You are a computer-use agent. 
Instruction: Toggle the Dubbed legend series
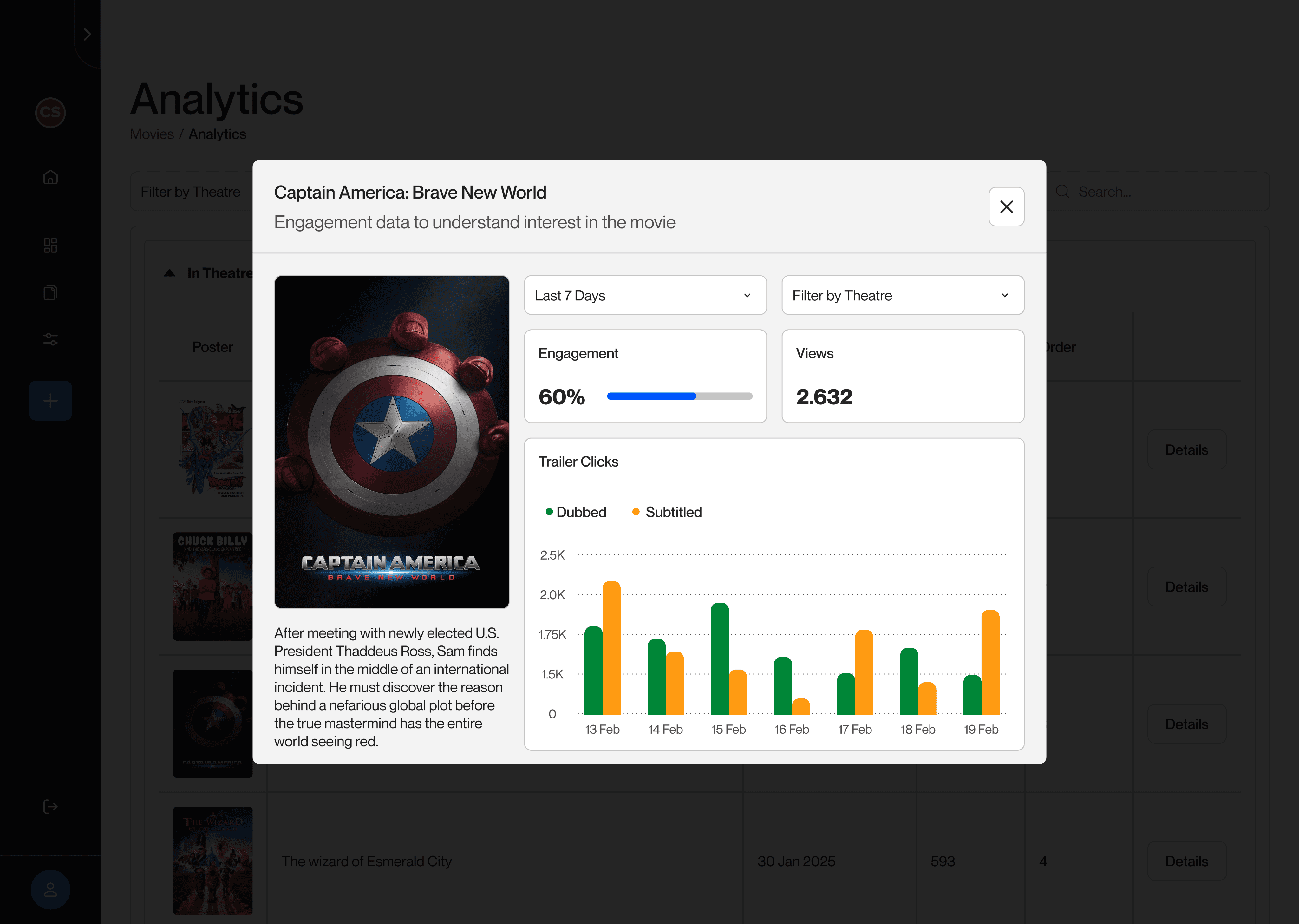point(576,512)
